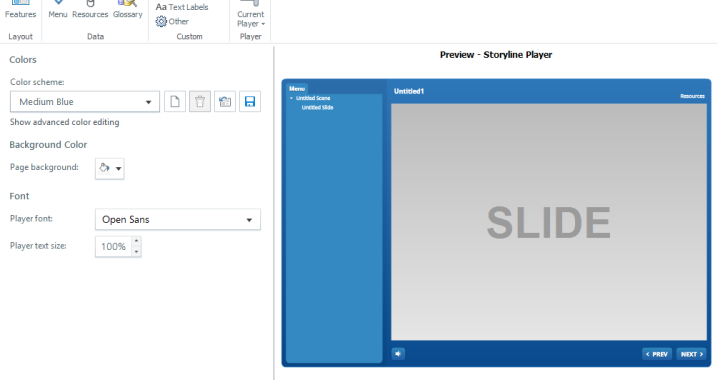The height and width of the screenshot is (380, 720).
Task: Click the reset color scheme icon
Action: pyautogui.click(x=225, y=101)
